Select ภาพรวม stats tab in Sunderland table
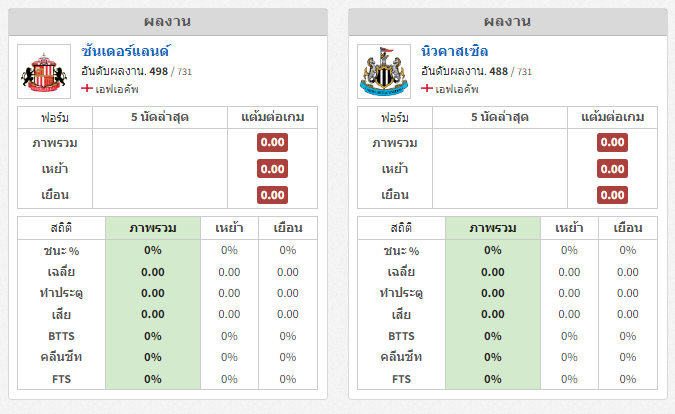Screen dimensions: 675x414 tap(153, 228)
